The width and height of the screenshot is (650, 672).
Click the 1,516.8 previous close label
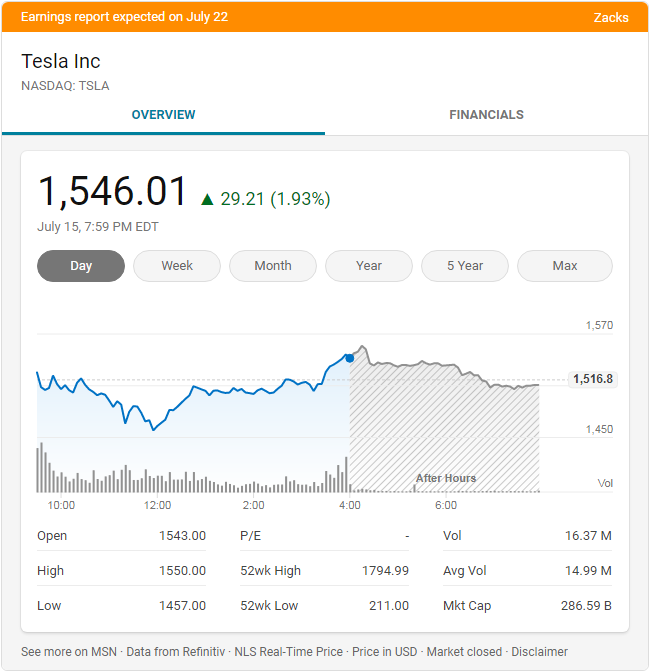tap(593, 379)
